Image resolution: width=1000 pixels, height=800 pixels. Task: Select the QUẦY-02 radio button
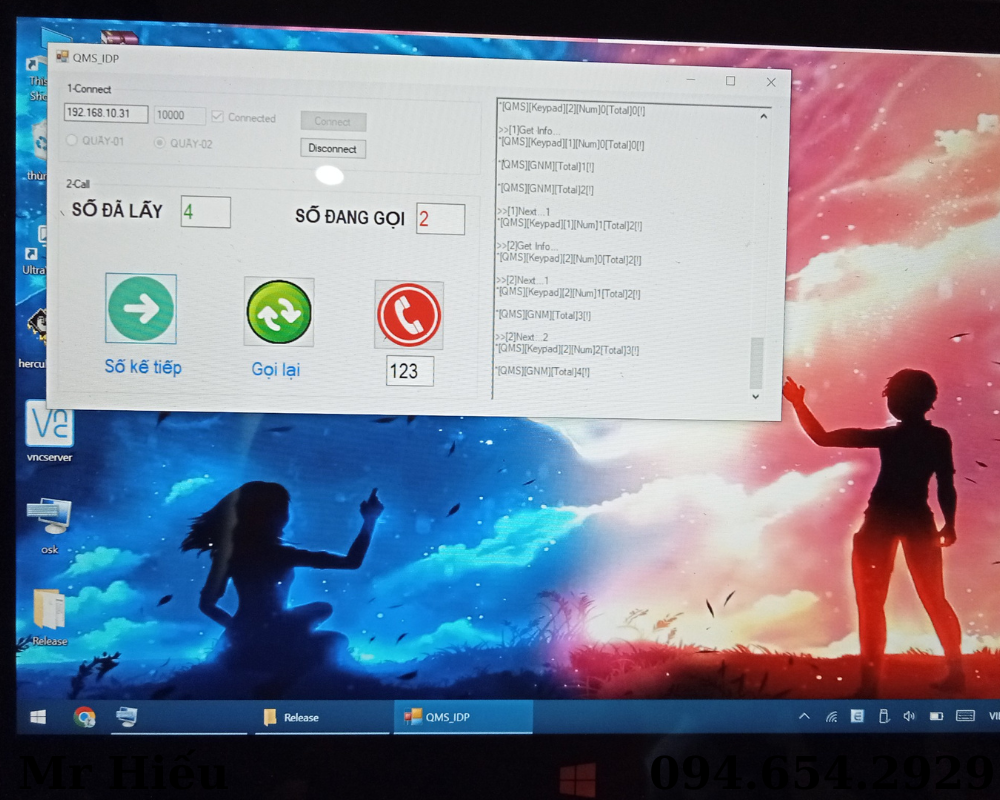tap(159, 143)
